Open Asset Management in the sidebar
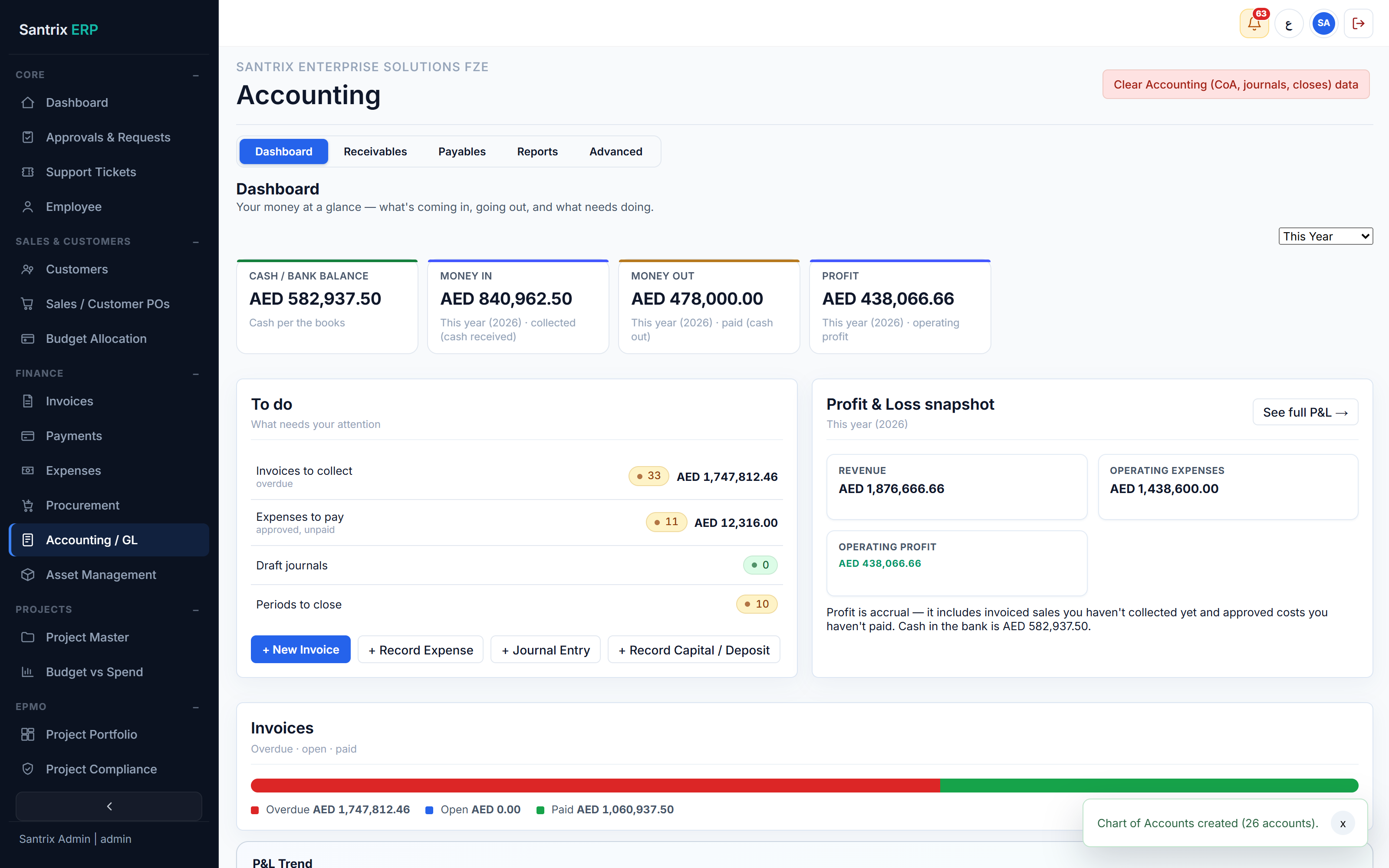 point(109,575)
